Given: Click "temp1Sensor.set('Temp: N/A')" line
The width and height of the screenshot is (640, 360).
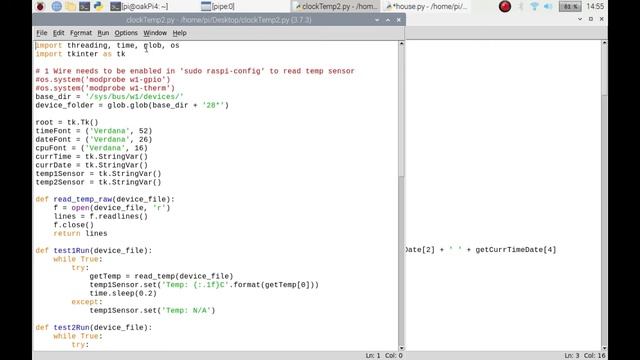Looking at the screenshot, I should (152, 311).
